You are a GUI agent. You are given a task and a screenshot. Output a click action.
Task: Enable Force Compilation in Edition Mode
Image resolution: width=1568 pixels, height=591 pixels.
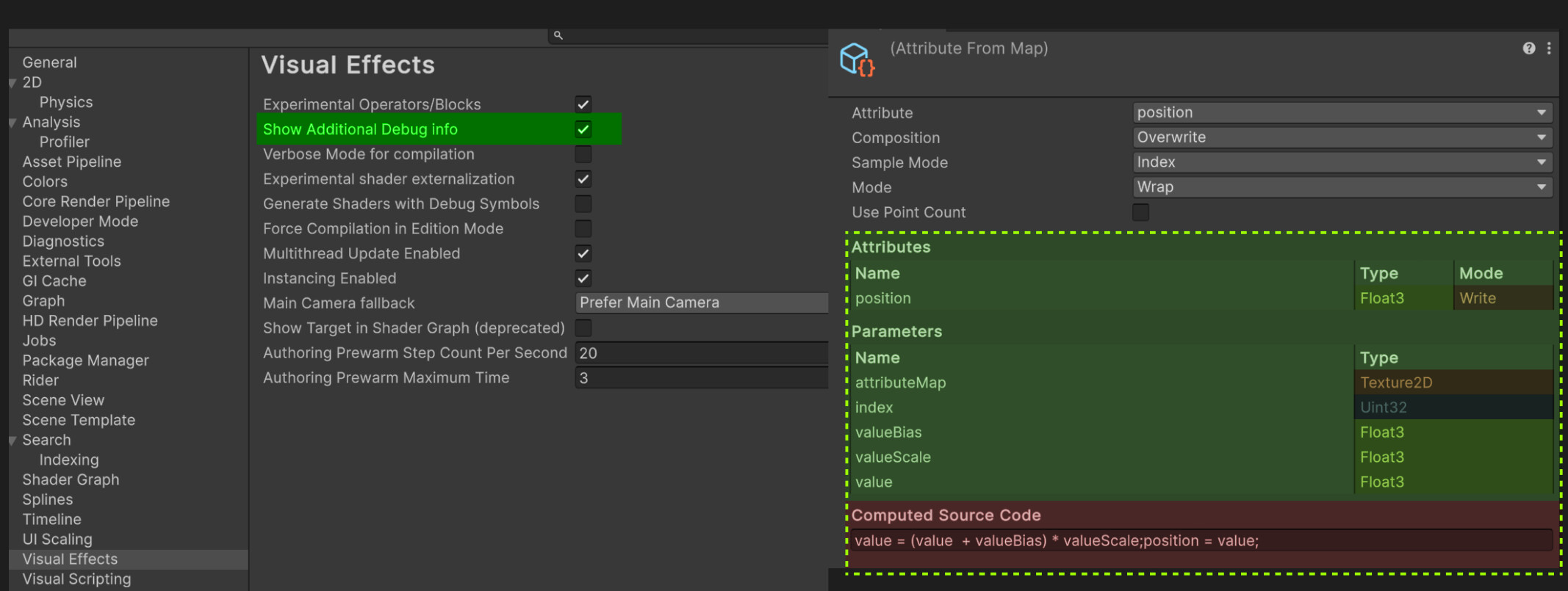(x=583, y=228)
